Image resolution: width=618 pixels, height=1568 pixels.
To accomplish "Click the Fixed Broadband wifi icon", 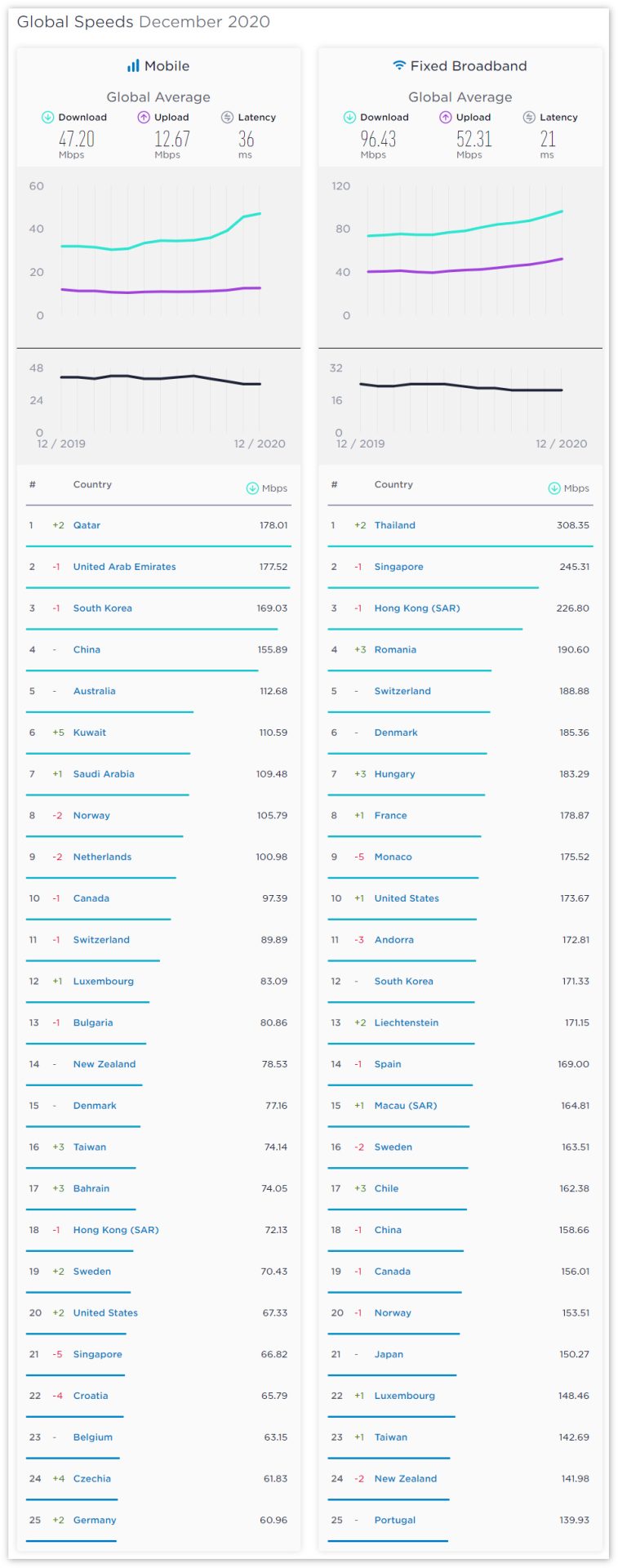I will coord(399,65).
